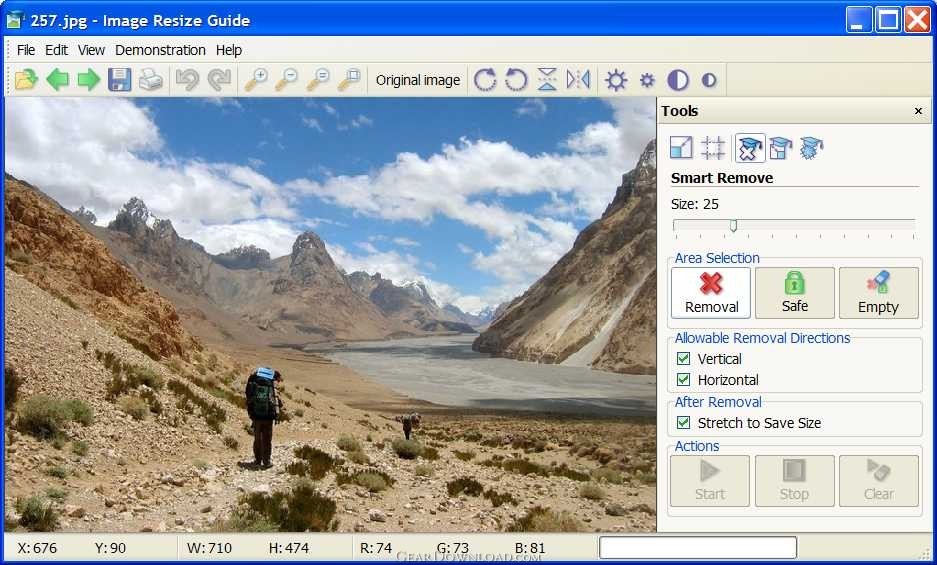
Task: Select the Smart Patch tool icon
Action: pyautogui.click(x=812, y=148)
